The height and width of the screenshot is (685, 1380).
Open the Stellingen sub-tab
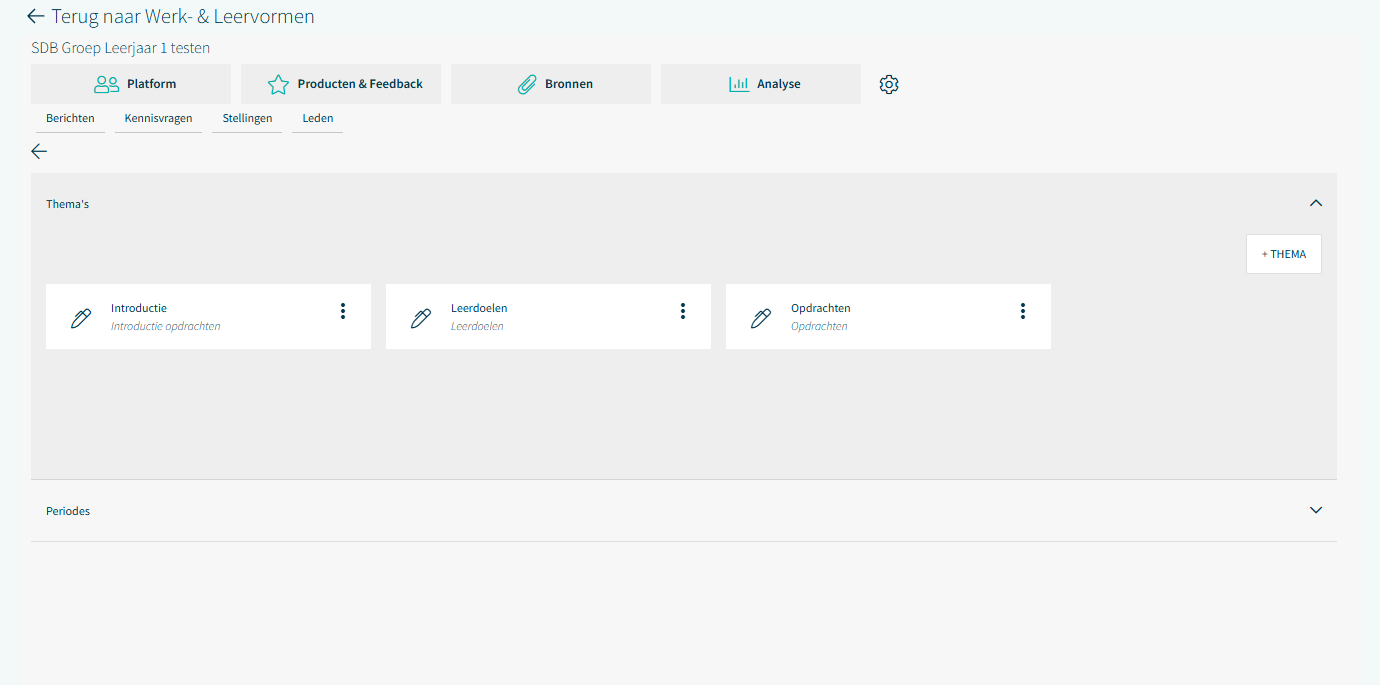tap(247, 118)
